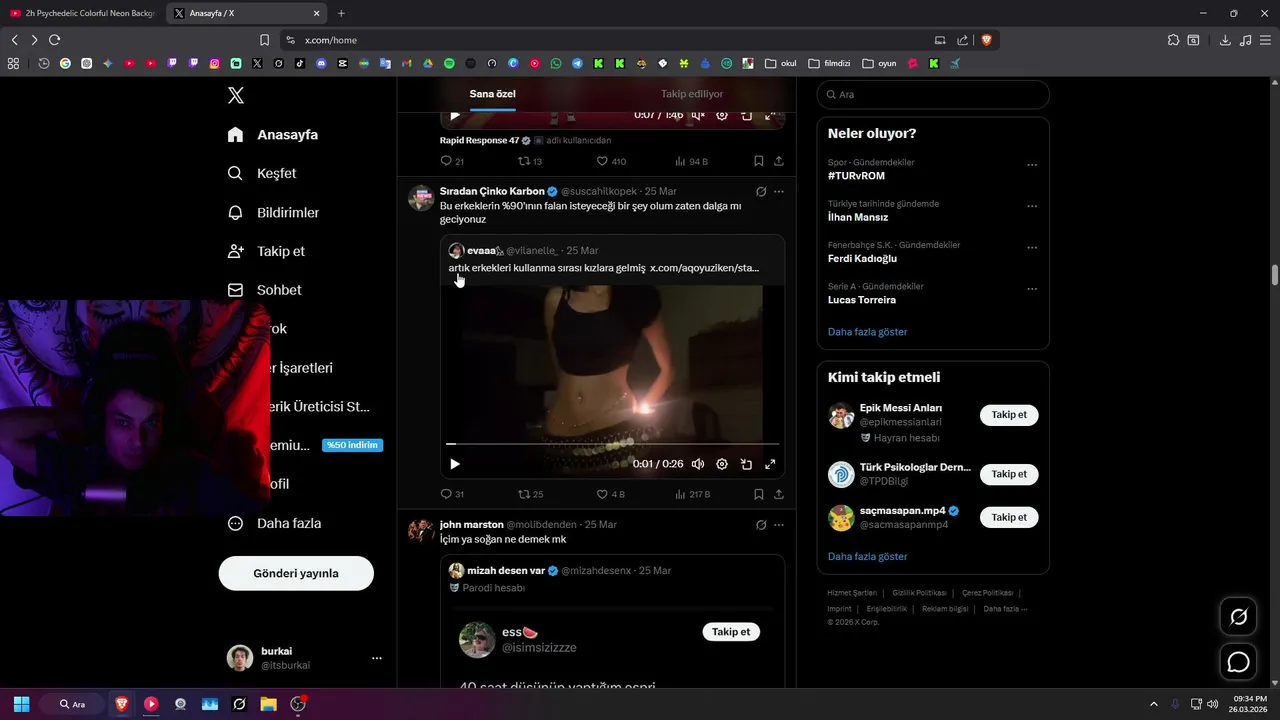Toggle picture-in-picture on evaaa video
Viewport: 1280px width, 720px height.
(x=746, y=464)
